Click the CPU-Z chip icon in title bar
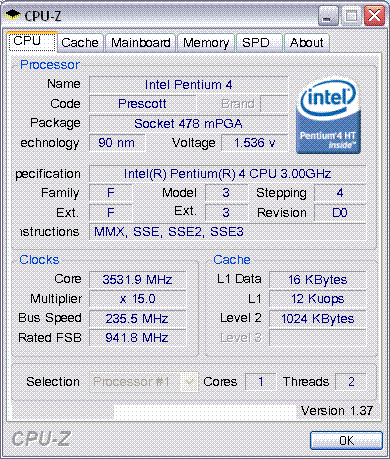The image size is (390, 459). point(13,14)
